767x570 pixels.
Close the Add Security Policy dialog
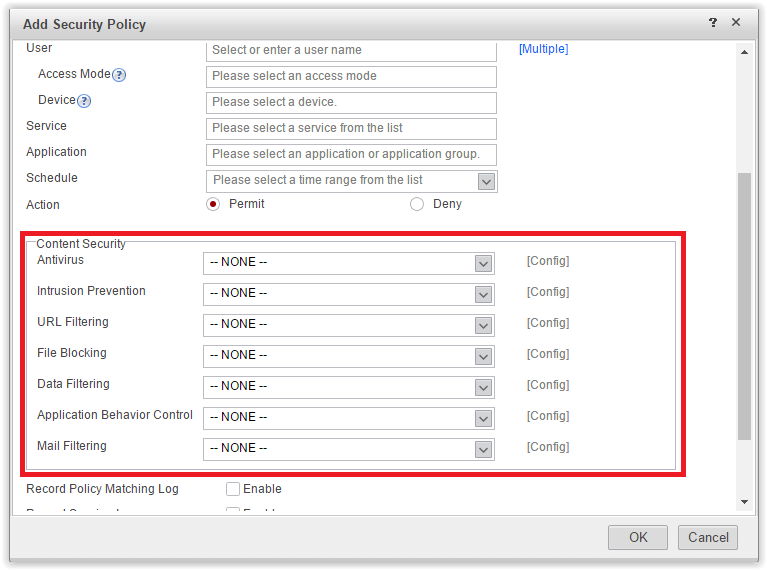pyautogui.click(x=736, y=22)
